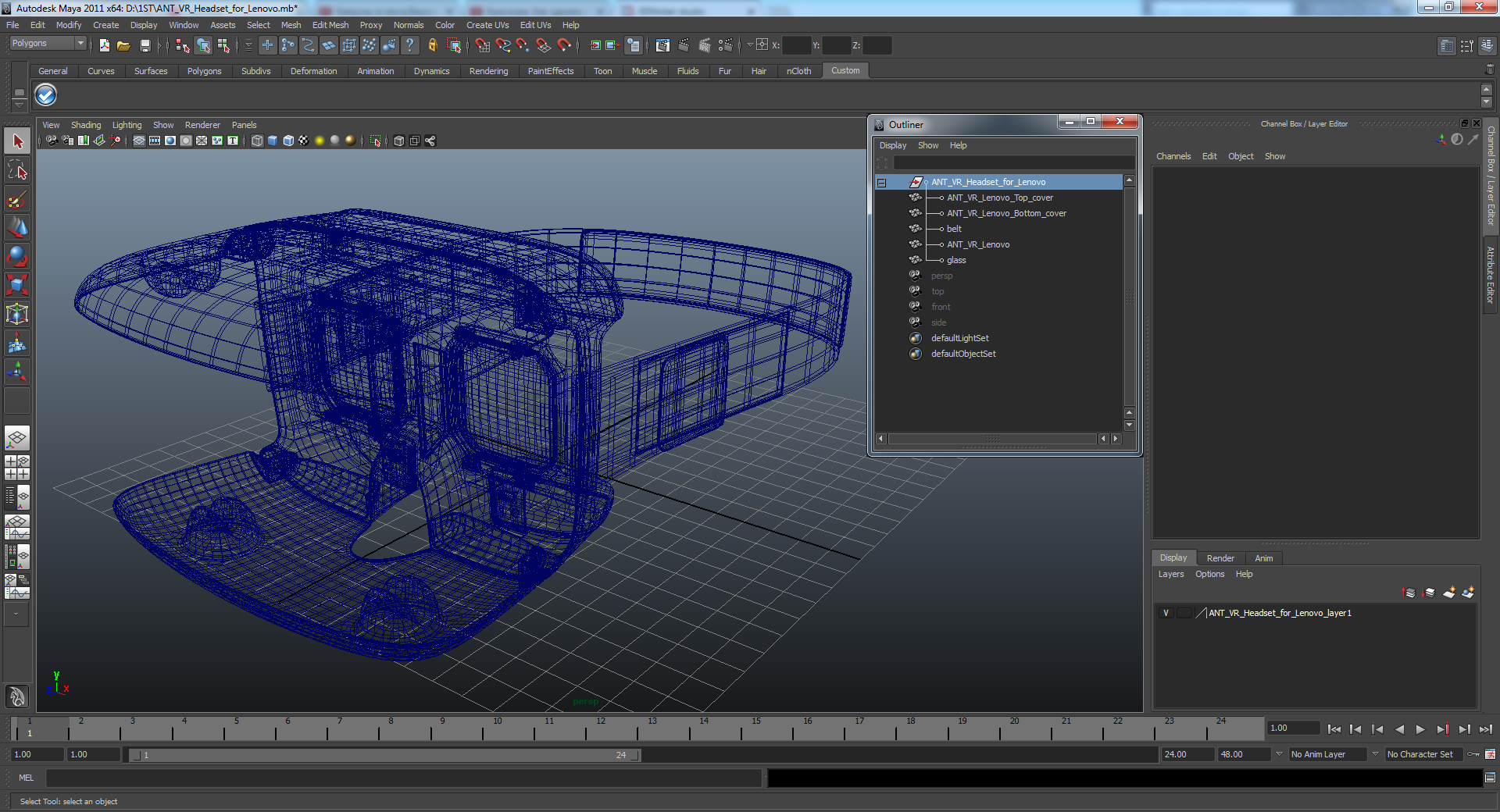Open Channels menu in Channel Box
Viewport: 1500px width, 812px height.
click(1173, 156)
